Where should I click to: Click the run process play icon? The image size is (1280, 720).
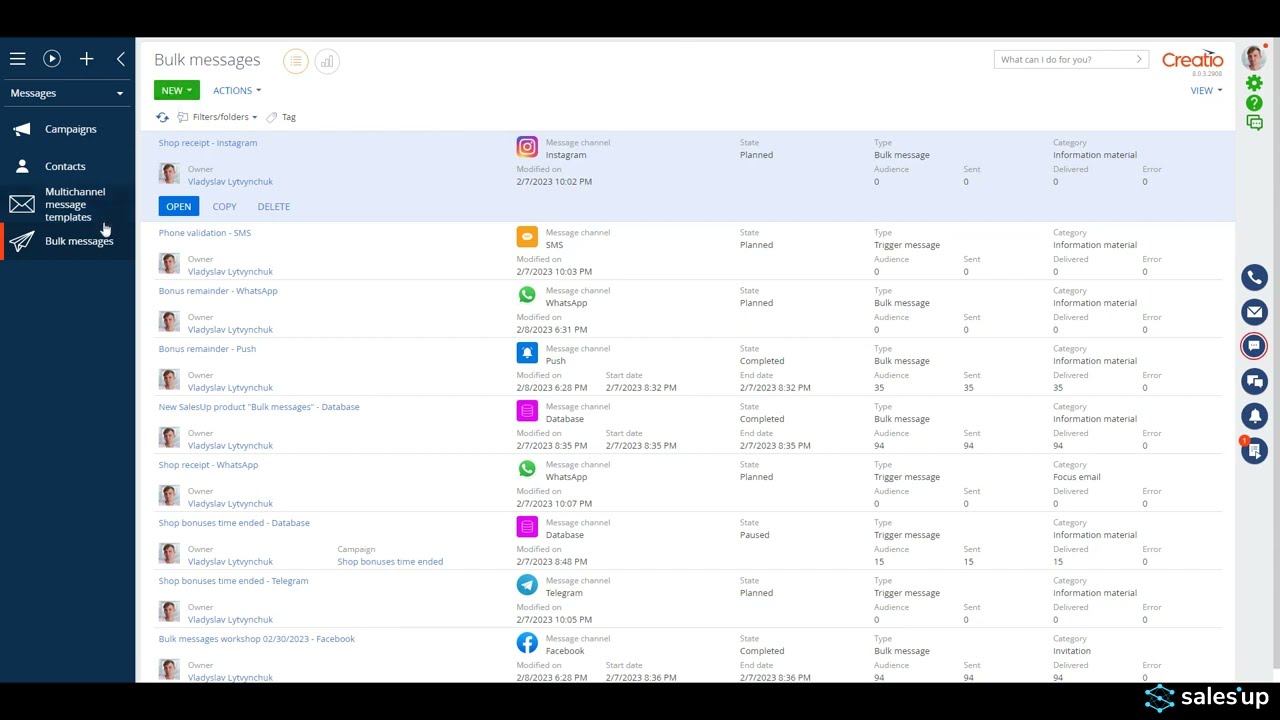[52, 59]
